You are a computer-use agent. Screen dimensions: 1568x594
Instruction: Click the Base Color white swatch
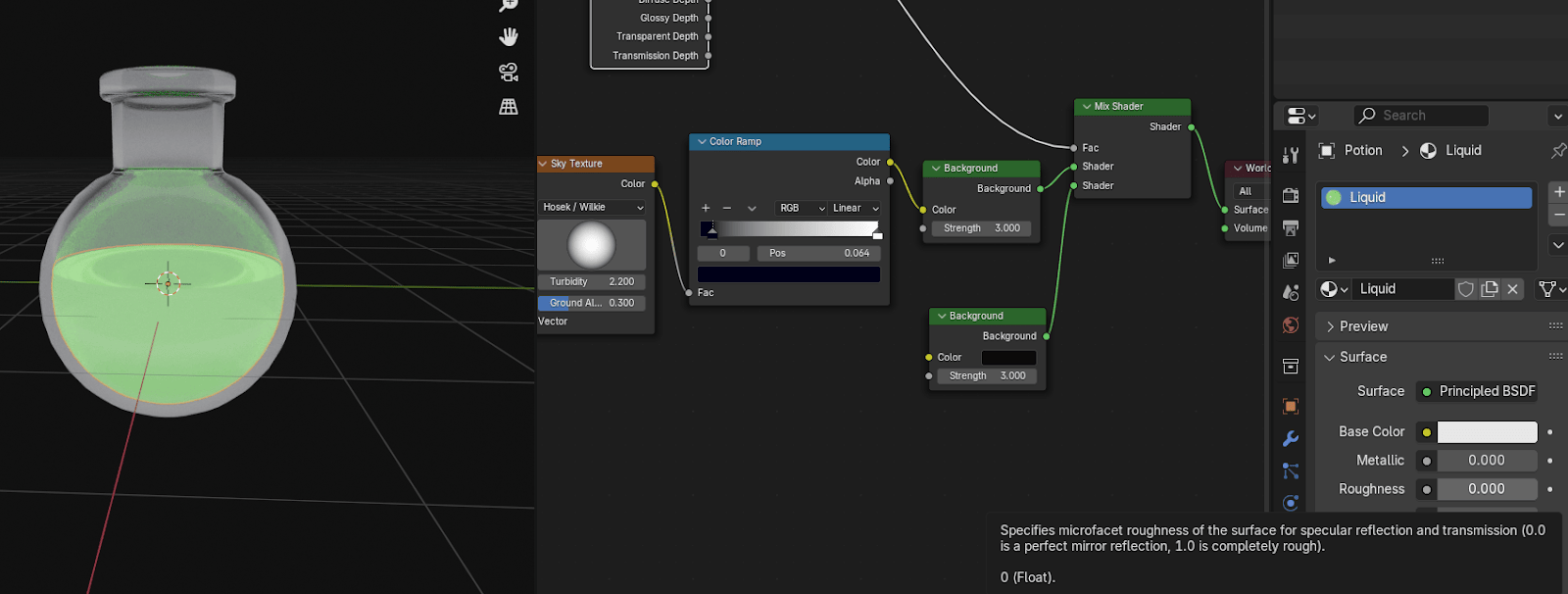pyautogui.click(x=1487, y=432)
